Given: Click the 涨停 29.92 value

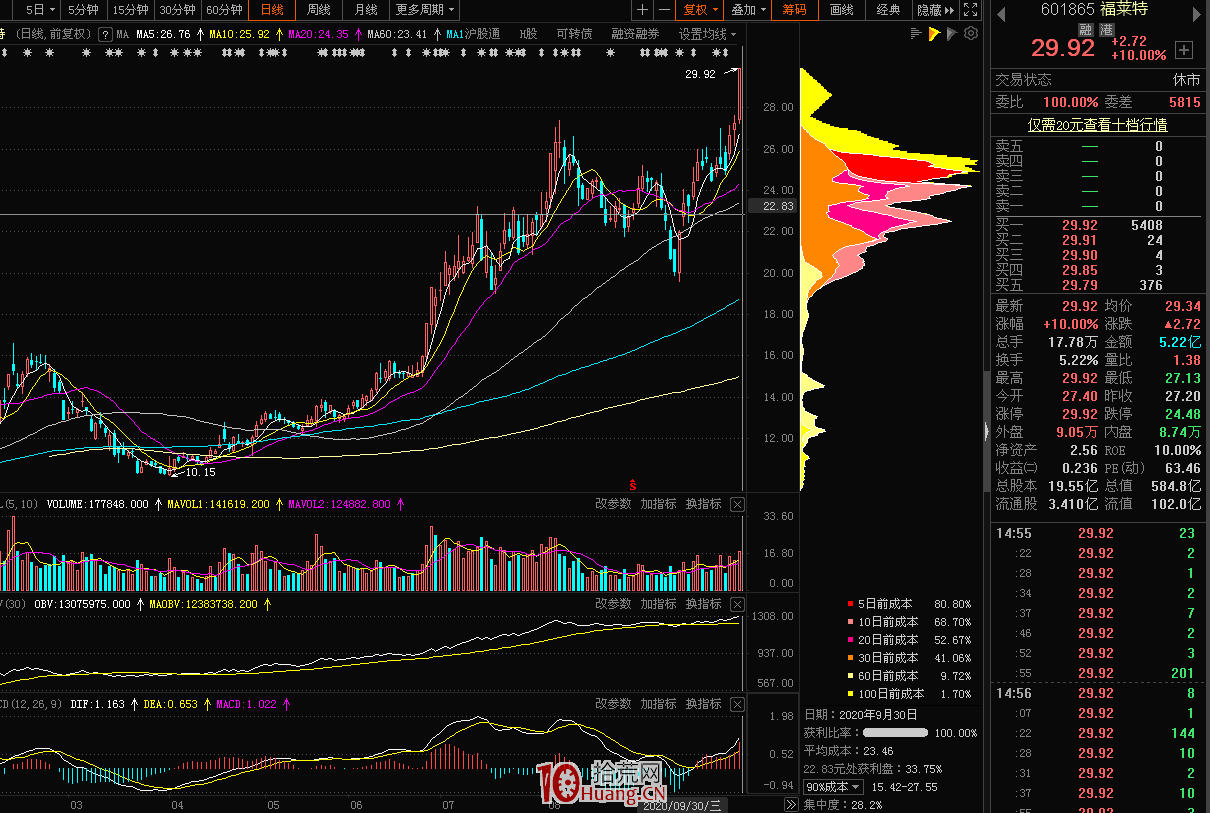Looking at the screenshot, I should click(1079, 414).
